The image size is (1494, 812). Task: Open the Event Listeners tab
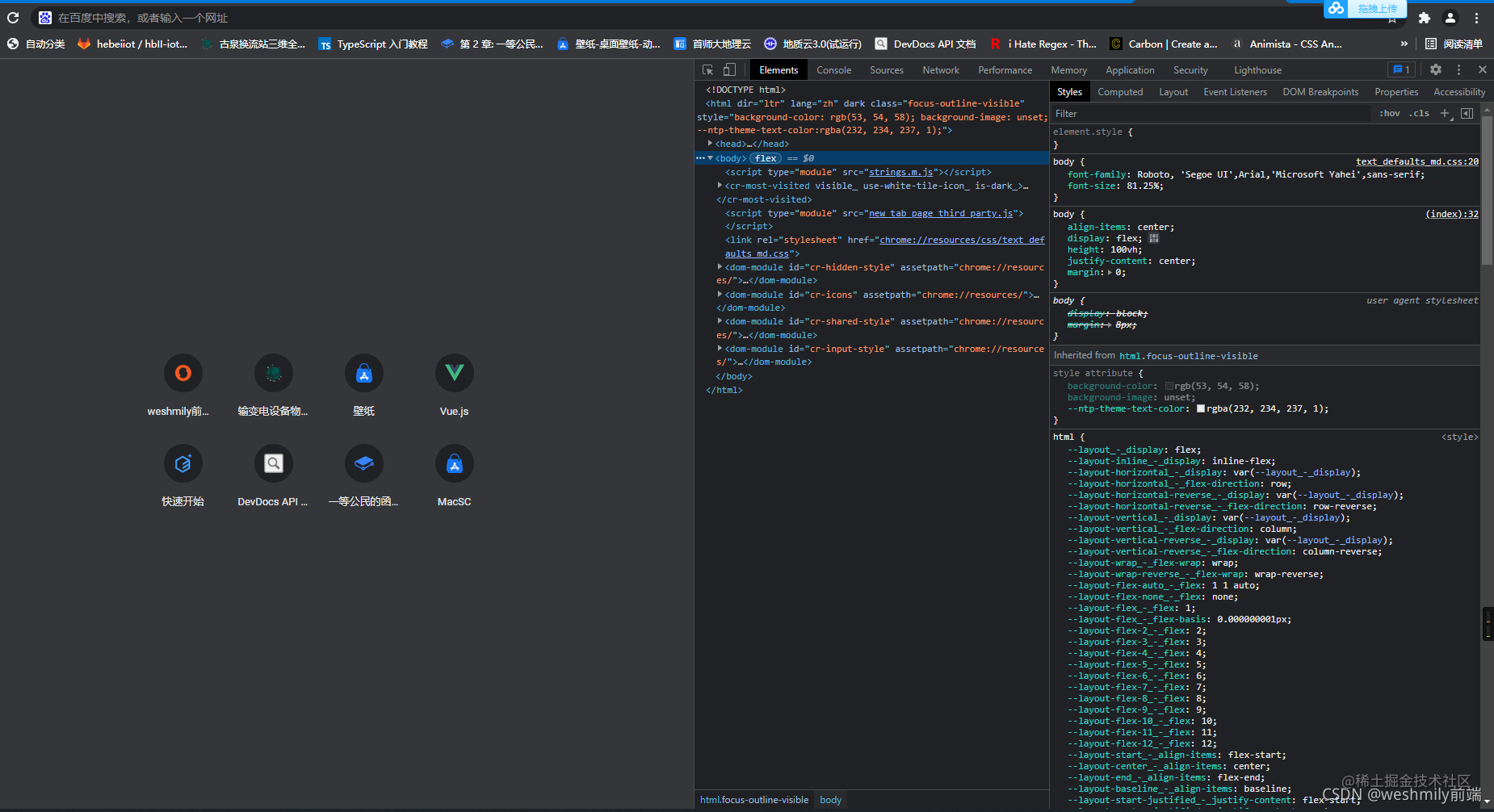click(x=1235, y=92)
